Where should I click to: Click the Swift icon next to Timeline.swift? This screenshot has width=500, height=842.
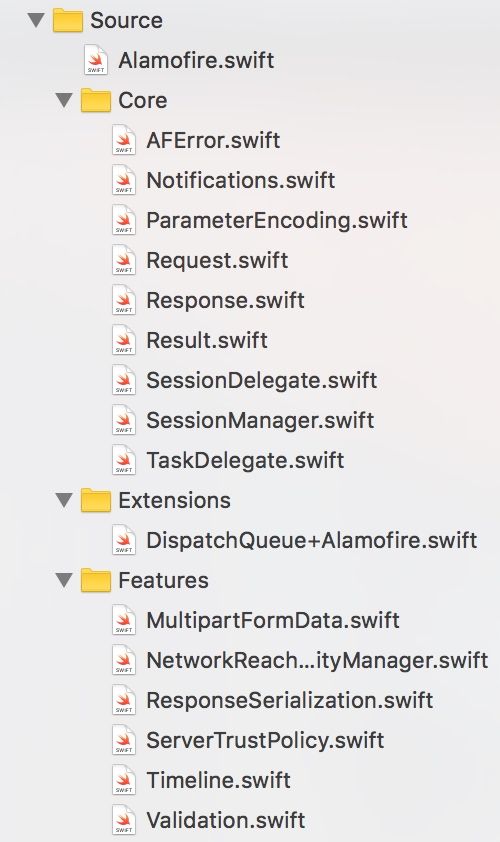[x=124, y=780]
